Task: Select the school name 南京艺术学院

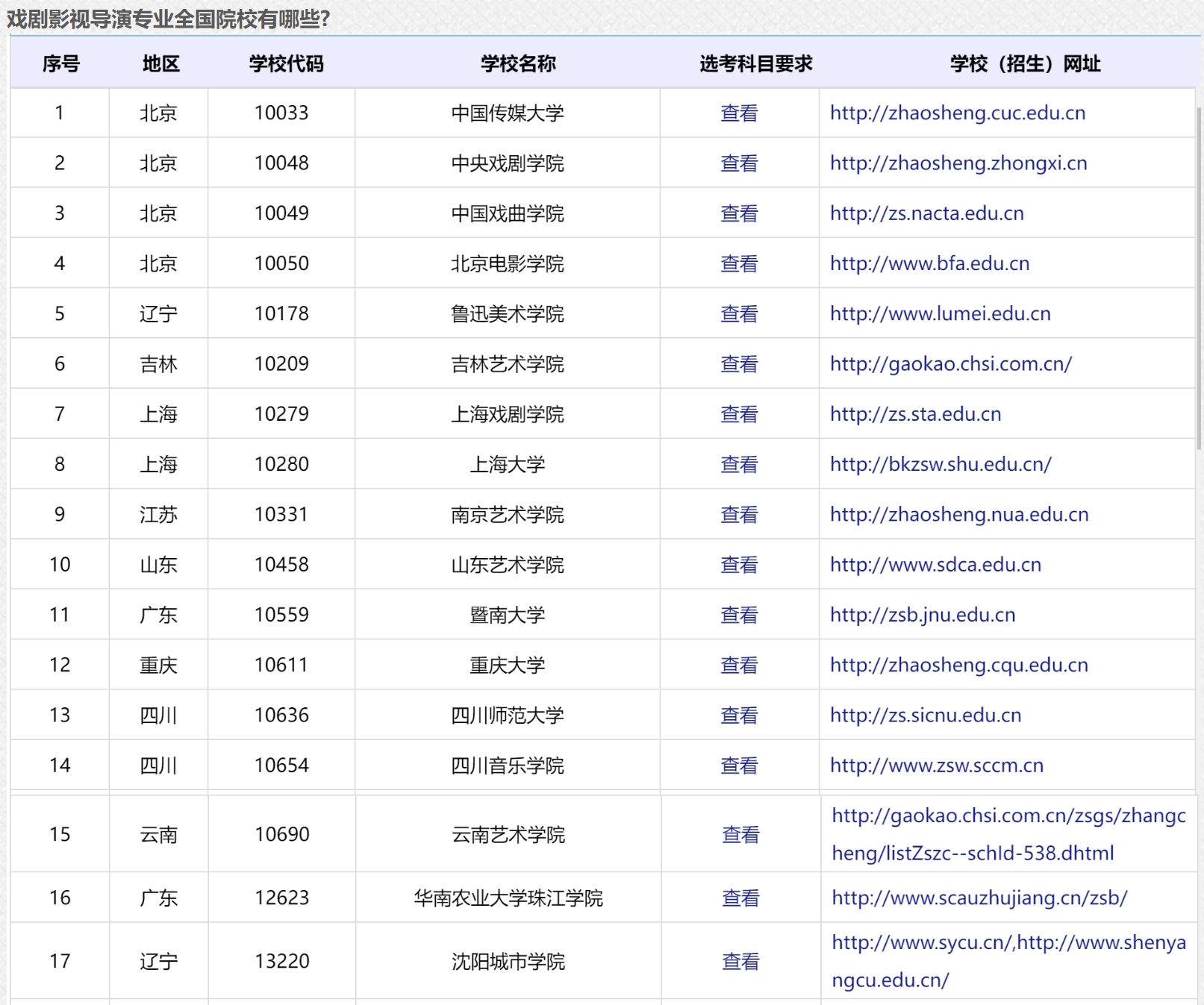Action: click(x=508, y=514)
